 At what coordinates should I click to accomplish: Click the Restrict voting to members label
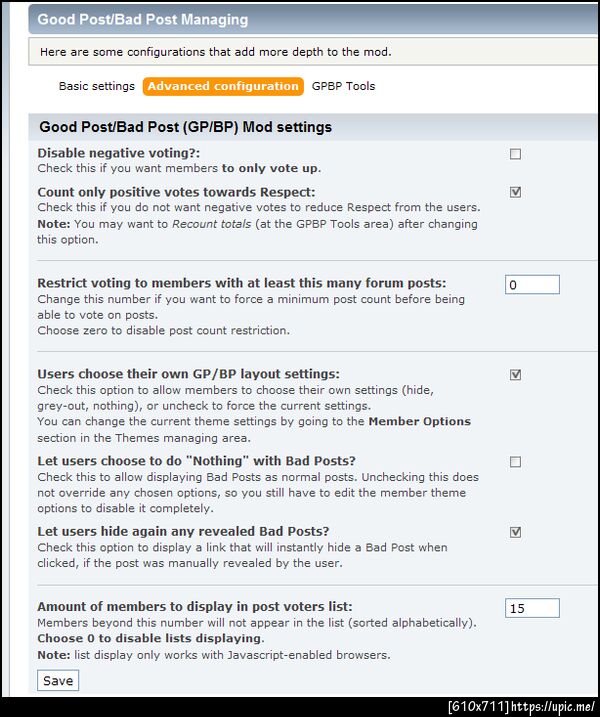(x=241, y=283)
